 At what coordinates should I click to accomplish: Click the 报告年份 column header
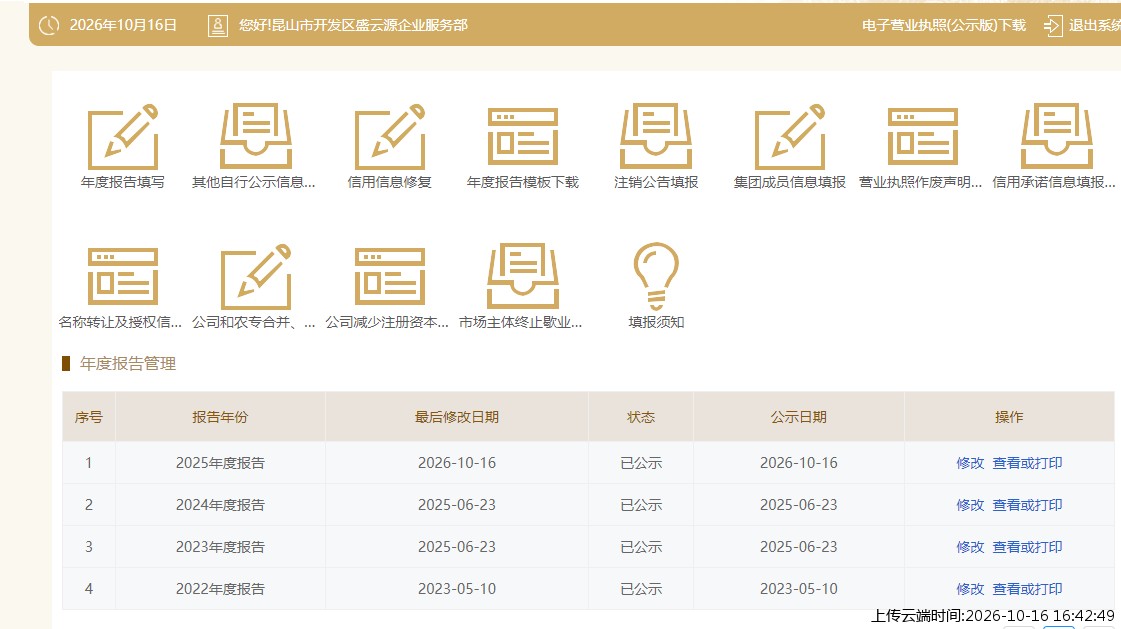point(220,417)
